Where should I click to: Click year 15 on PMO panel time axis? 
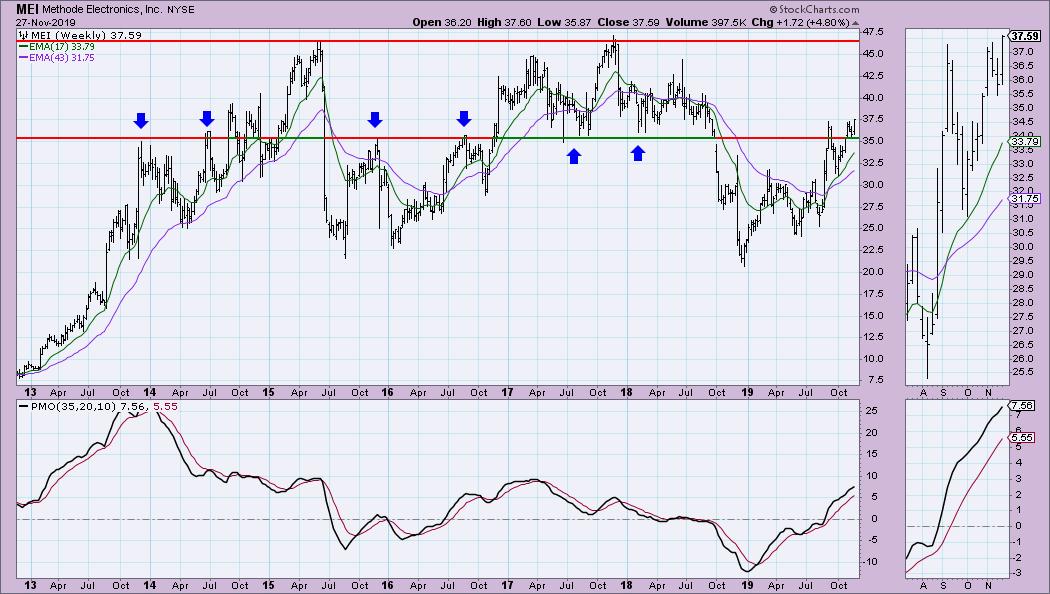coord(268,585)
